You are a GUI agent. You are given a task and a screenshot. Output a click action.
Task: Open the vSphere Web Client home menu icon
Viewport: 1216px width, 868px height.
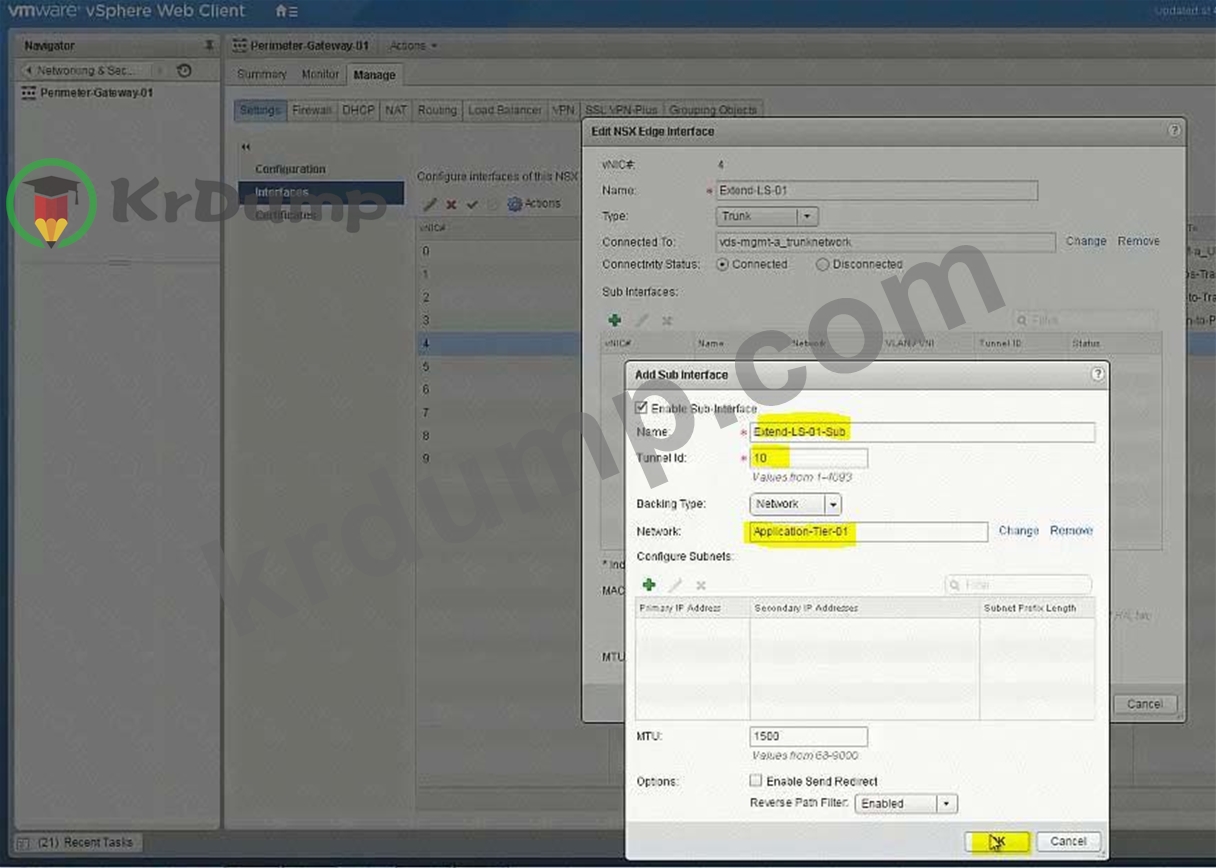[x=286, y=12]
